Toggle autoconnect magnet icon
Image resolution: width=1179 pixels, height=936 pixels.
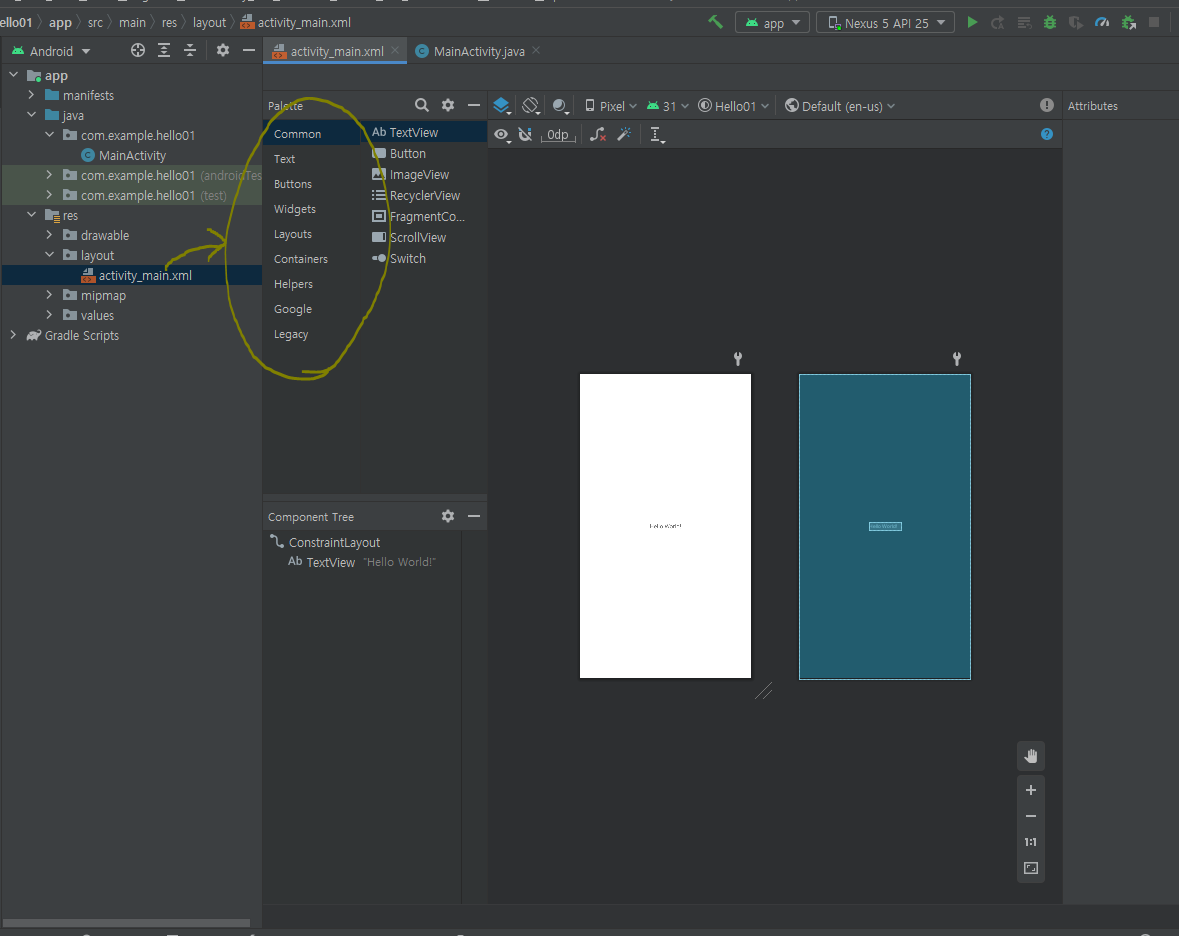click(x=526, y=135)
